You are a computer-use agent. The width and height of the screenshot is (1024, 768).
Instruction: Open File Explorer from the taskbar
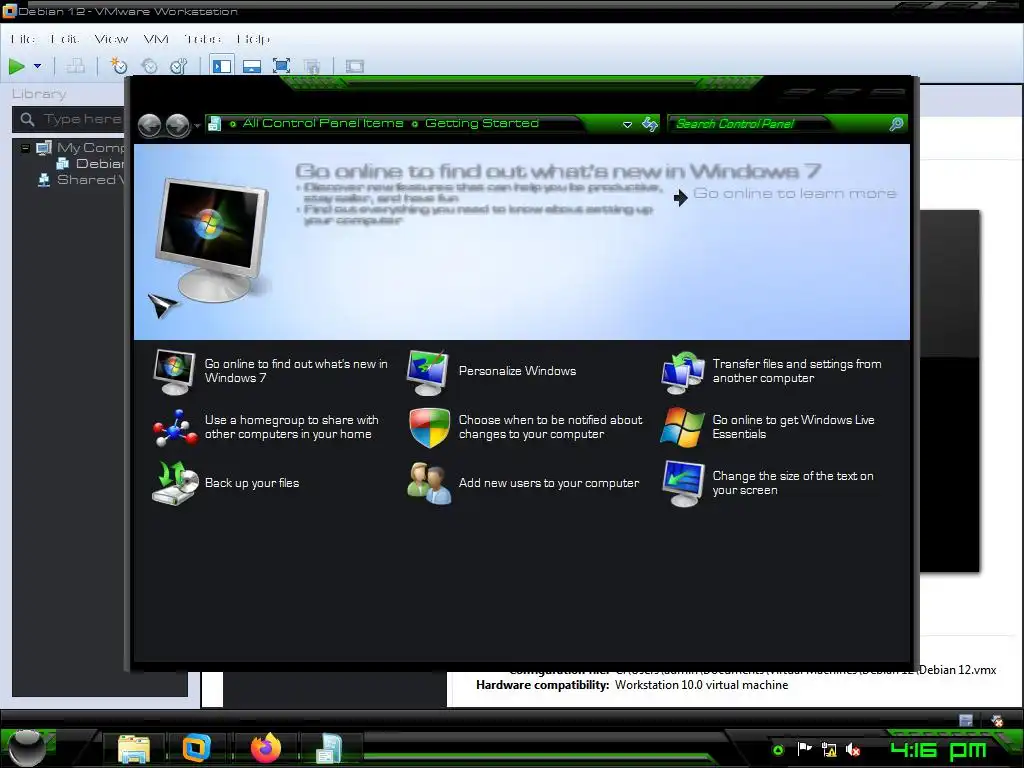[x=134, y=748]
